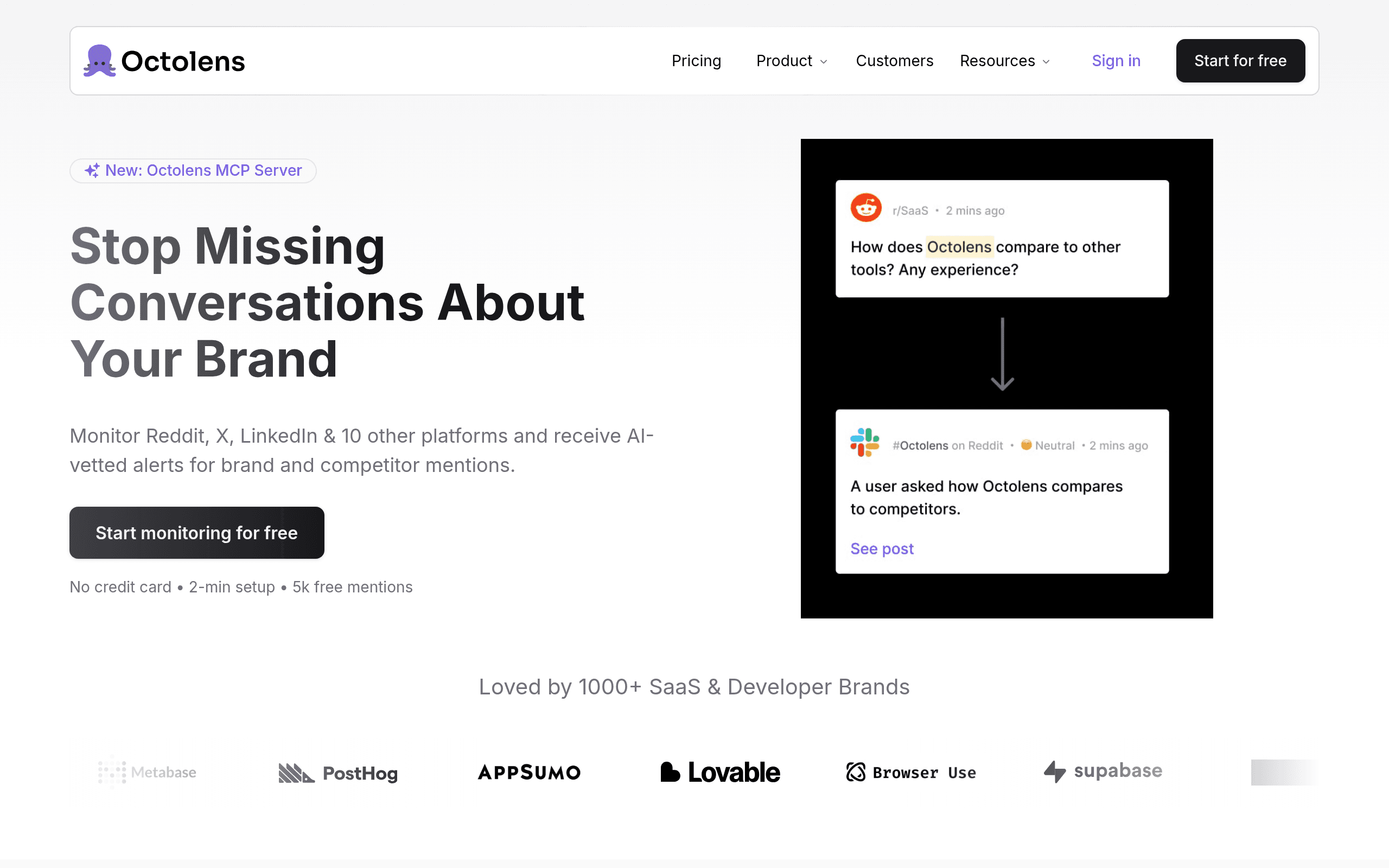
Task: Click the Octolens octopus logo icon
Action: coord(99,61)
